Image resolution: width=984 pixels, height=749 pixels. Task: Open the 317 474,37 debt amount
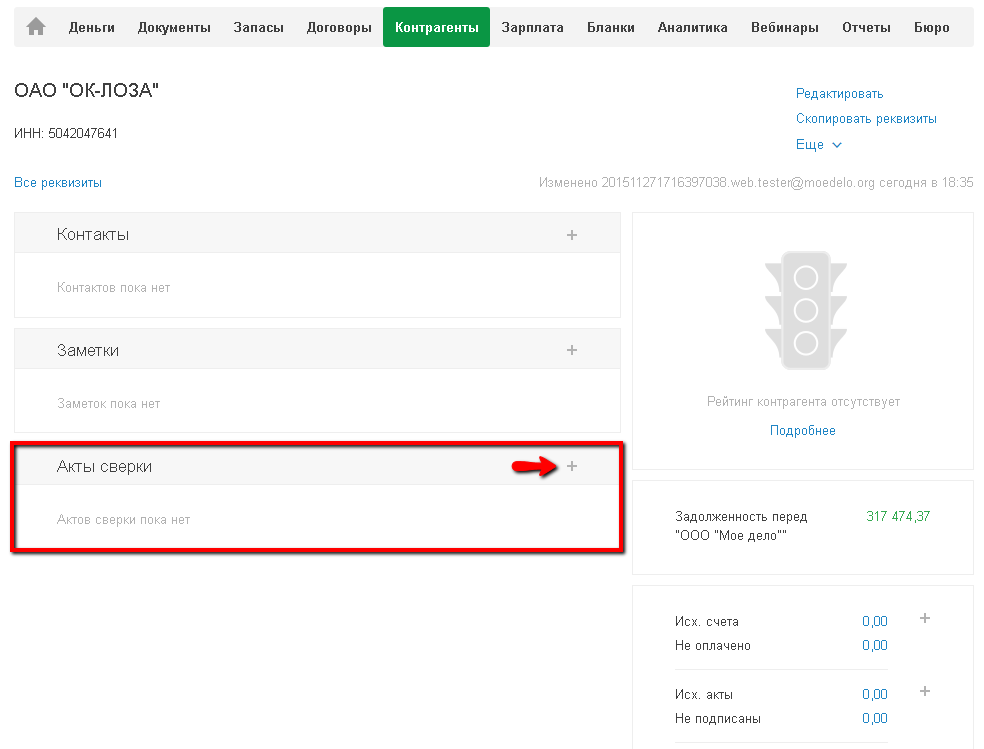(x=898, y=516)
